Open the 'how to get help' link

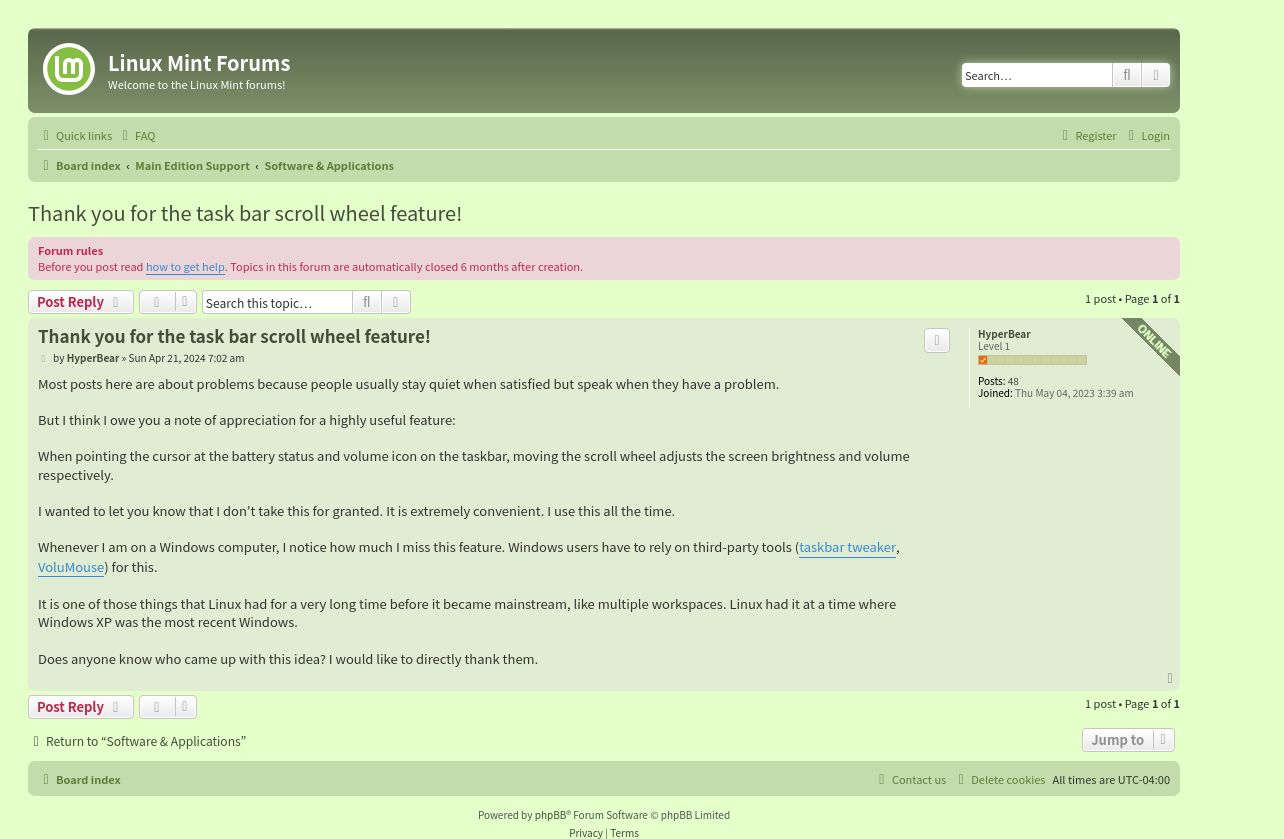[x=185, y=267]
